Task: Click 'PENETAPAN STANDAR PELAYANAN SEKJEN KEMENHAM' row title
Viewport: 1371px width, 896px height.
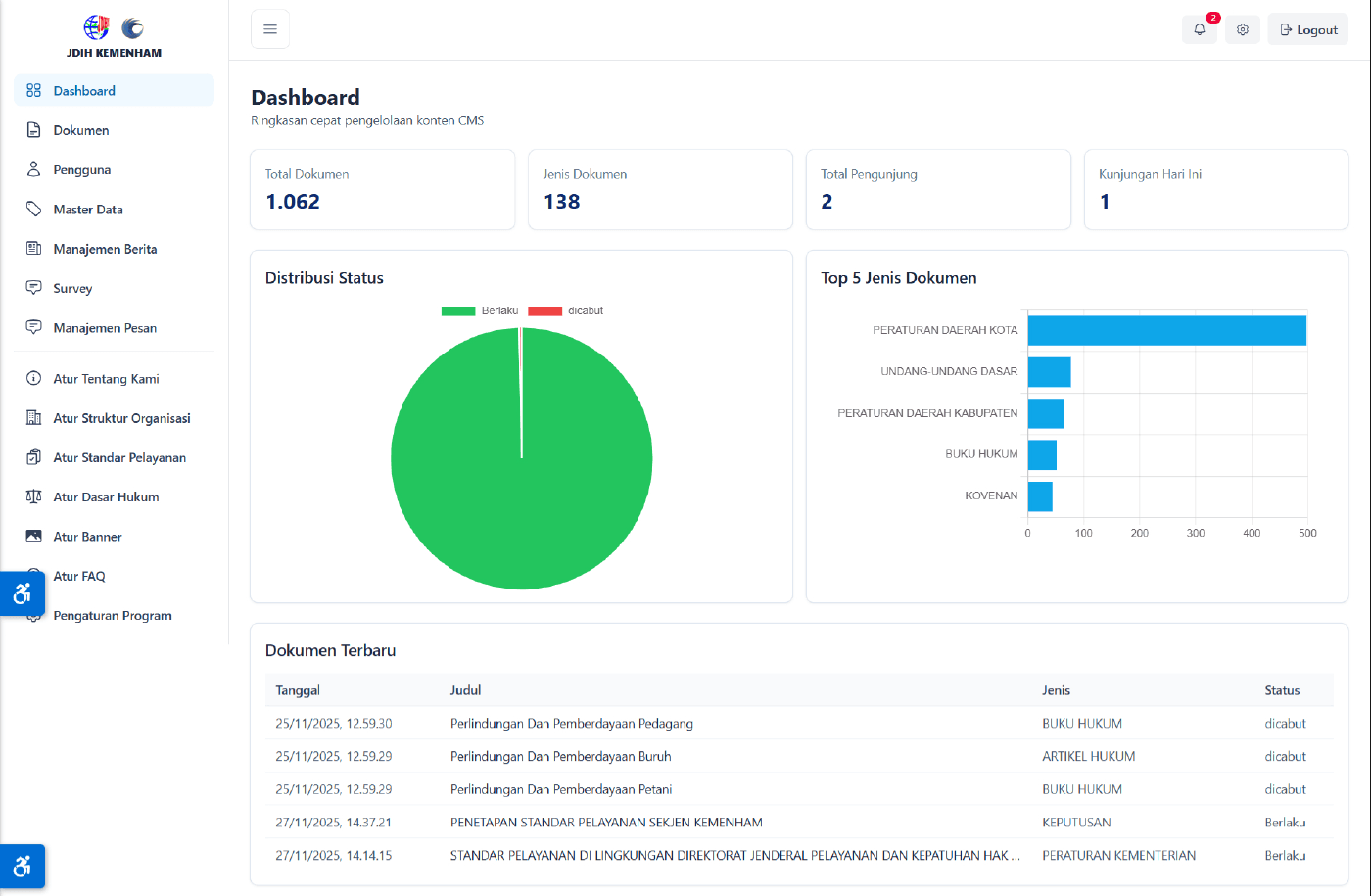Action: coord(606,823)
